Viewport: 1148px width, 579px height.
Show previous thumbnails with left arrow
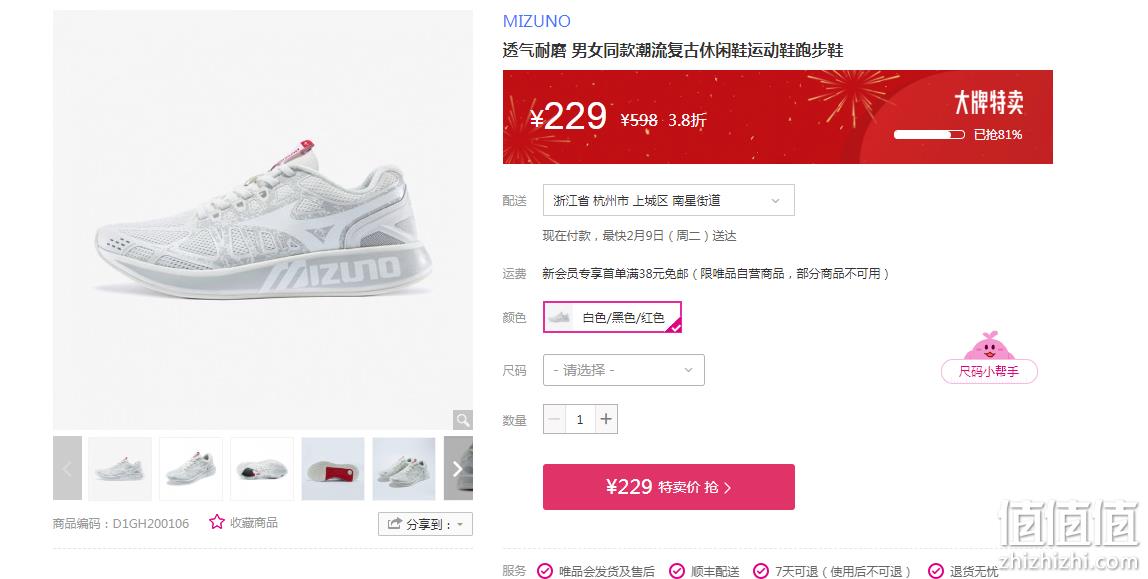coord(67,468)
